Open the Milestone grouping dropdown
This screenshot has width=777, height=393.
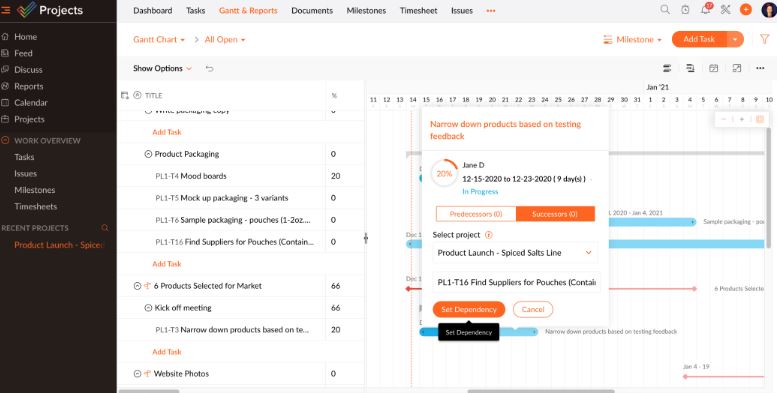coord(632,40)
